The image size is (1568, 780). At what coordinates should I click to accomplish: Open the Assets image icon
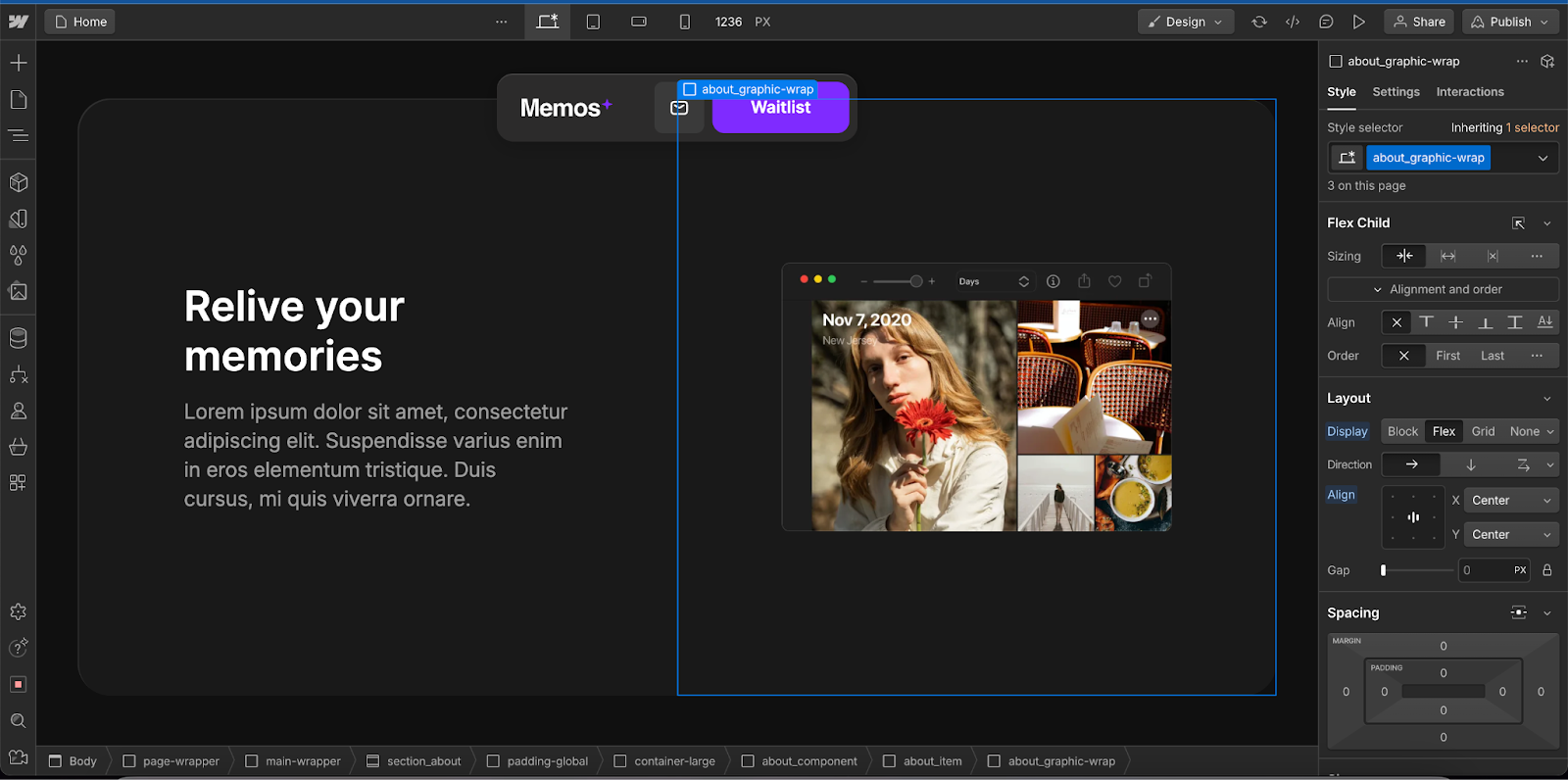[19, 291]
